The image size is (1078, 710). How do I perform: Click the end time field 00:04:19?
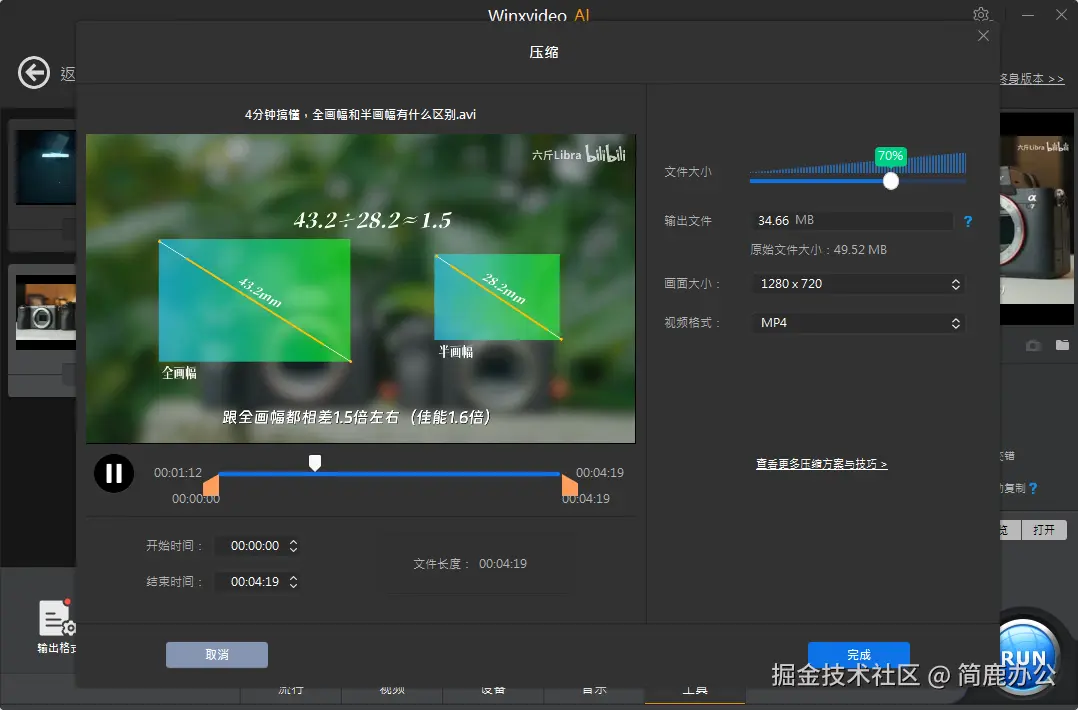[255, 582]
